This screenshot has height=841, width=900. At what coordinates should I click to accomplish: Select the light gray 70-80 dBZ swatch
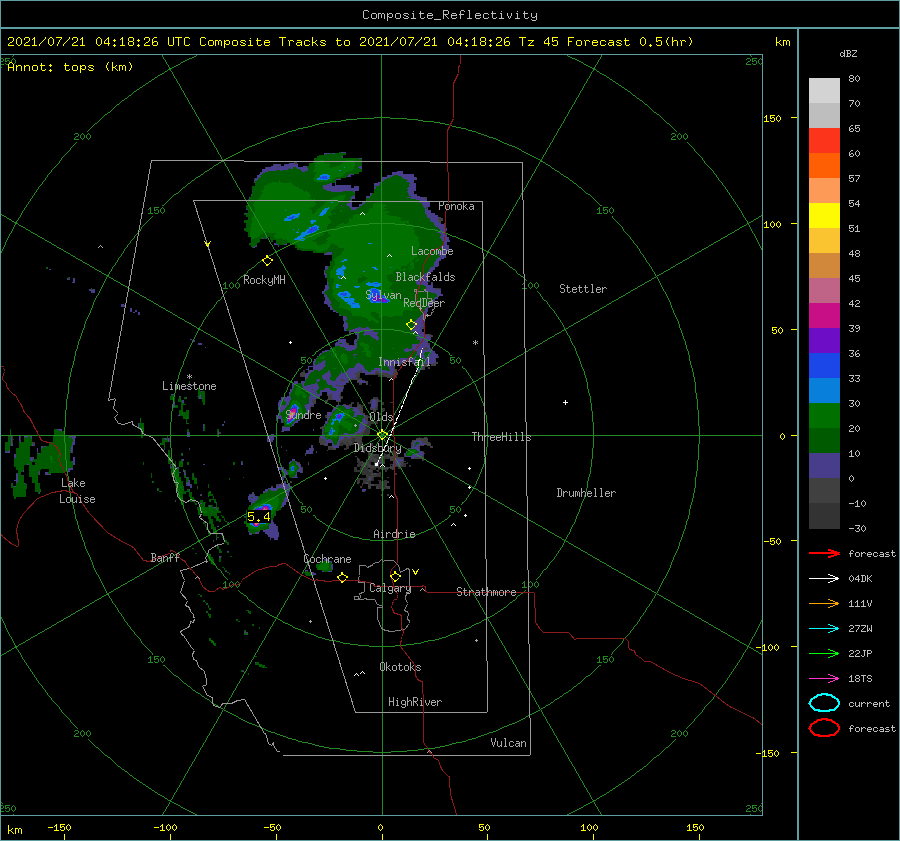[x=824, y=91]
